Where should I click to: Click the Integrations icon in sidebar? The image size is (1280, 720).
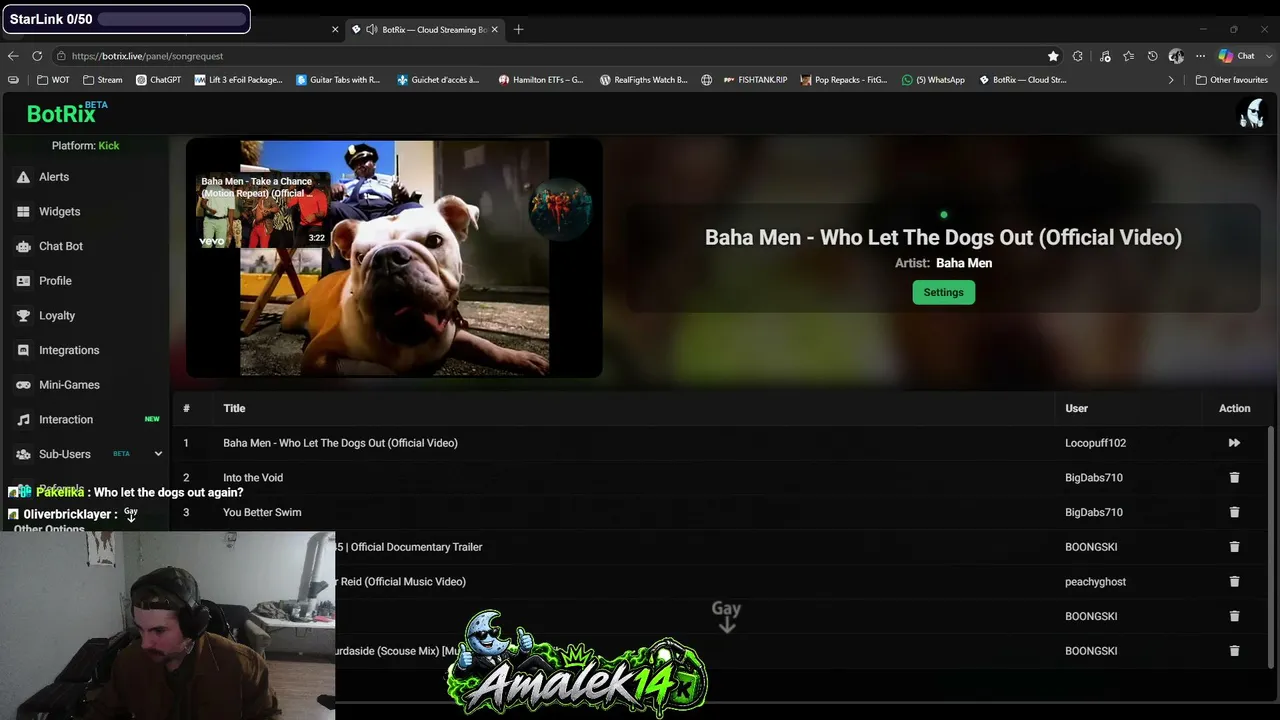(x=23, y=350)
